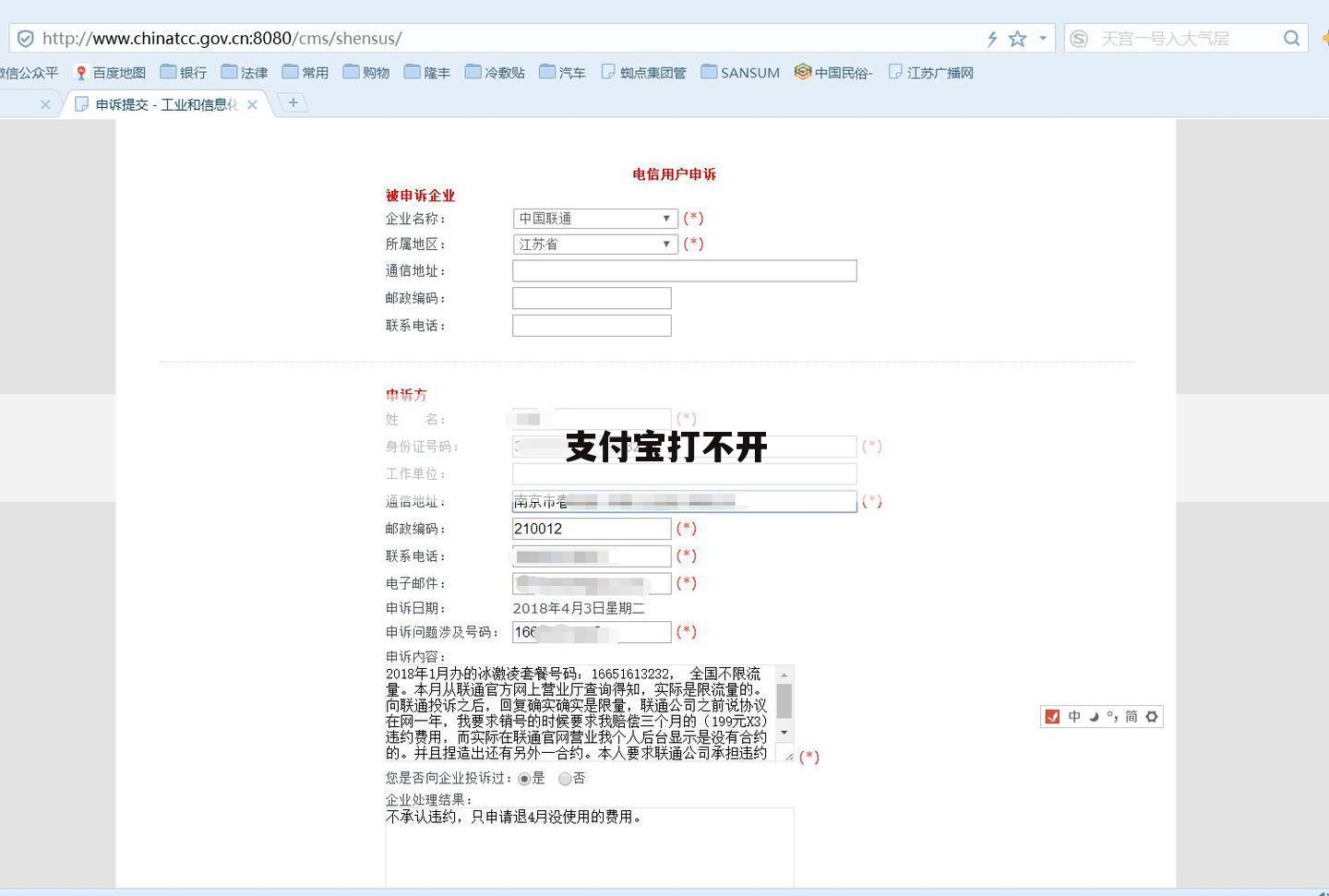Click the 被申诉企业 section heading

[420, 196]
